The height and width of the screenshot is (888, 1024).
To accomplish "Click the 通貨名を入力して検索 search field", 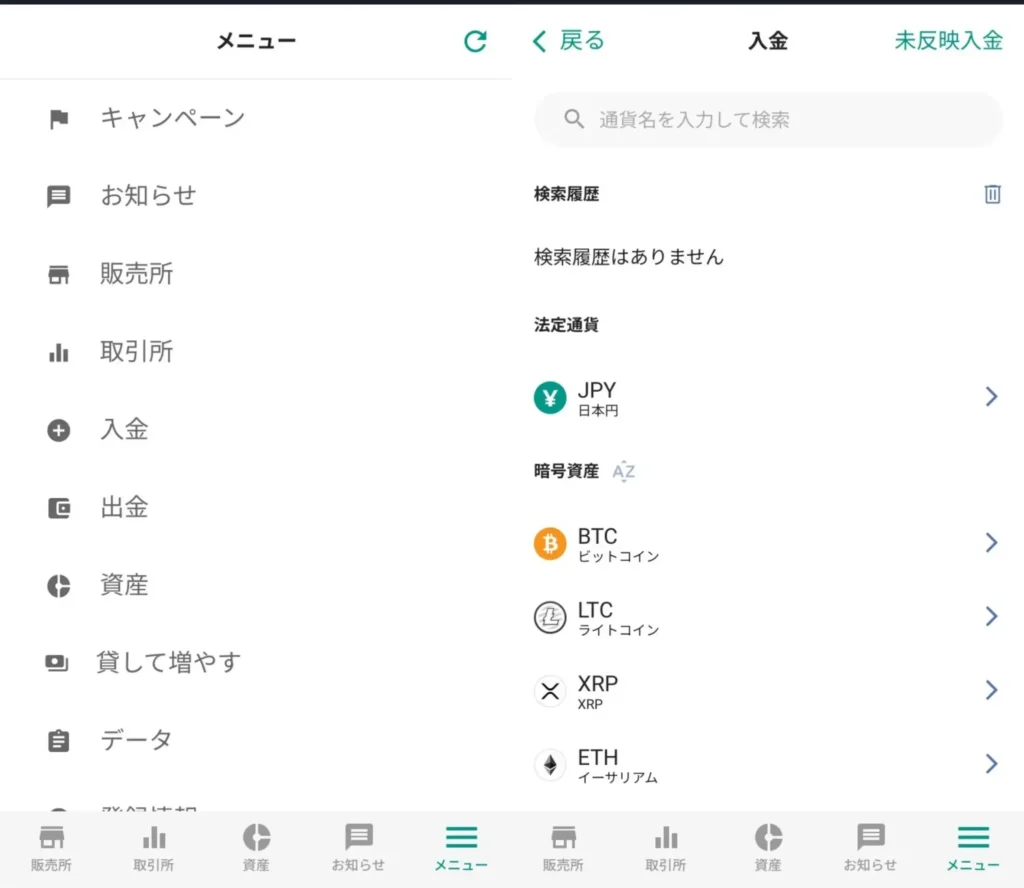I will [x=768, y=120].
